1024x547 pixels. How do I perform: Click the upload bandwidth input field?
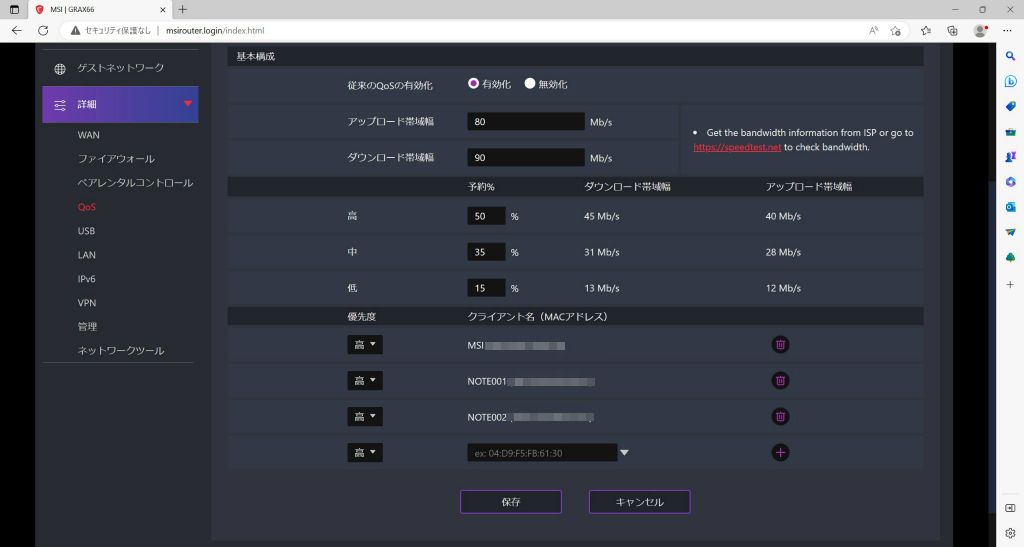[526, 121]
